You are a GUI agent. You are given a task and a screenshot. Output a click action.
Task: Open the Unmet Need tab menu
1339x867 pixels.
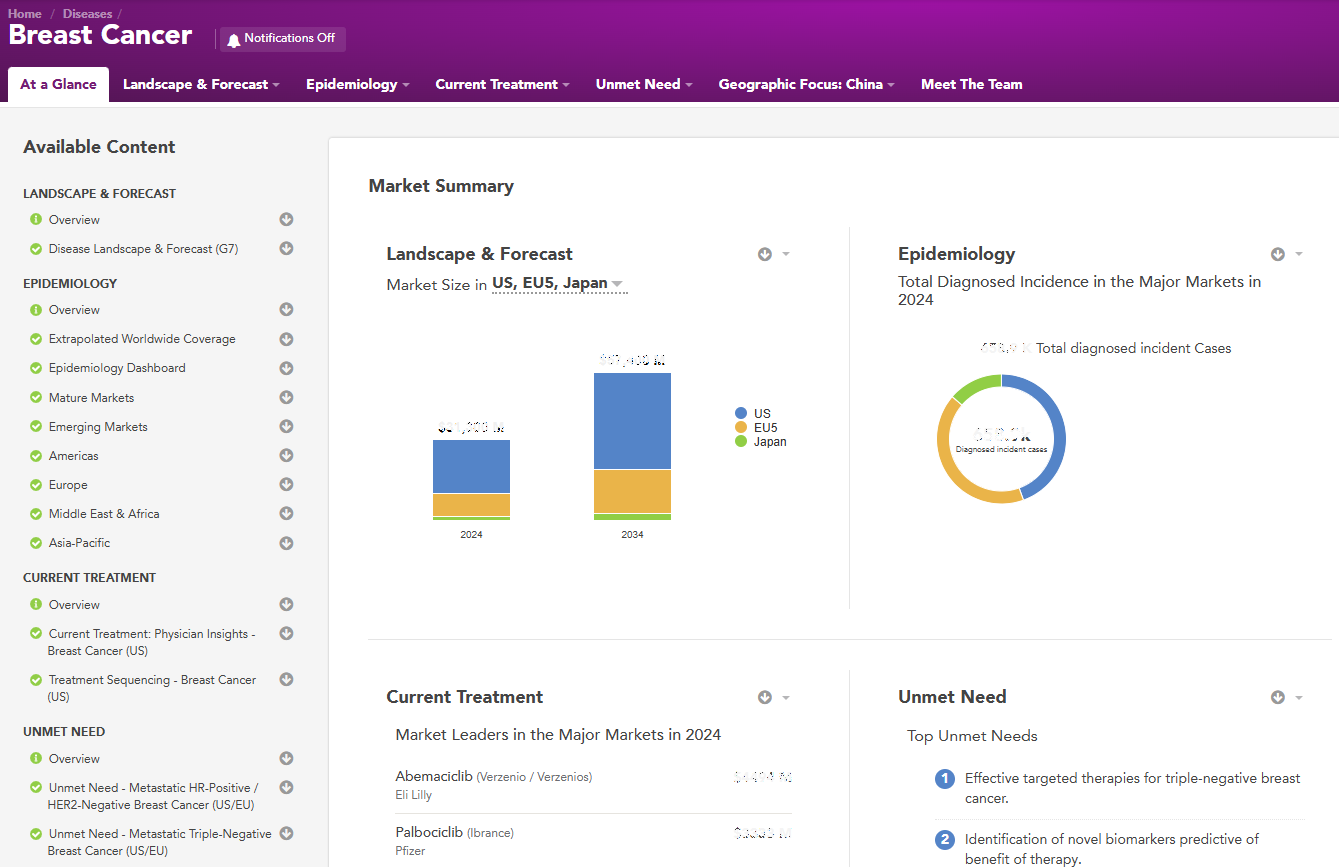point(644,84)
